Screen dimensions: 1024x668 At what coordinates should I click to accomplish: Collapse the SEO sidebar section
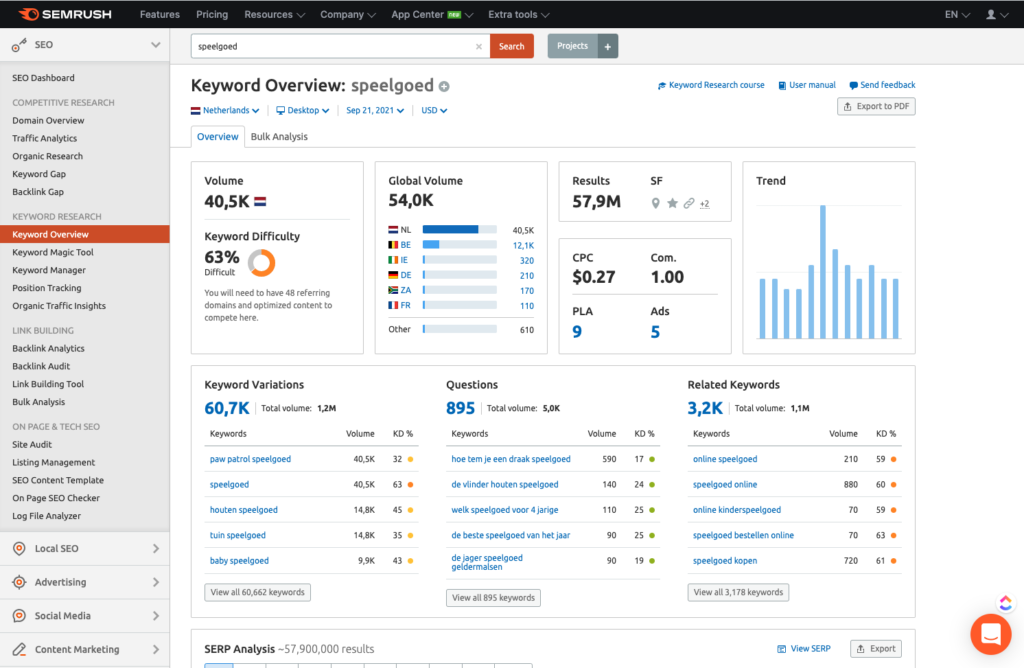coord(155,45)
